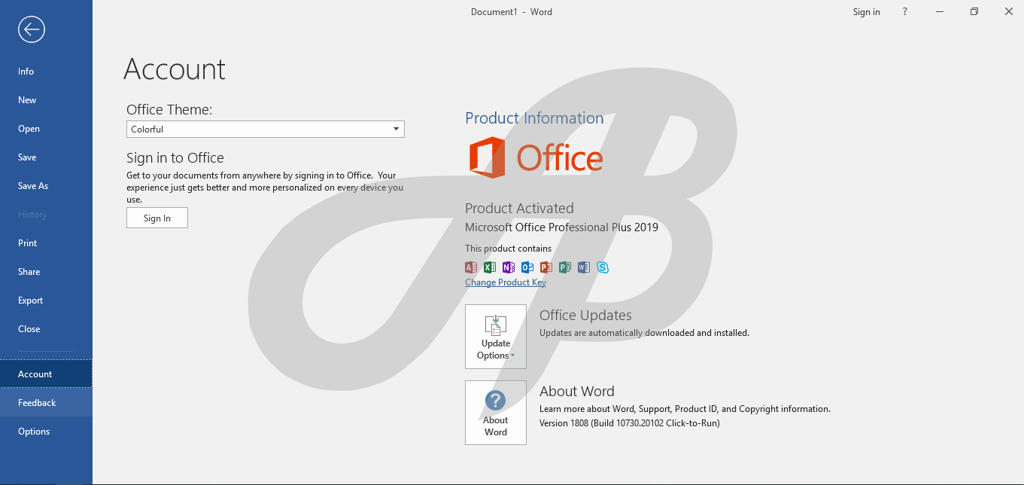Image resolution: width=1024 pixels, height=485 pixels.
Task: Open the Feedback page
Action: 46,403
